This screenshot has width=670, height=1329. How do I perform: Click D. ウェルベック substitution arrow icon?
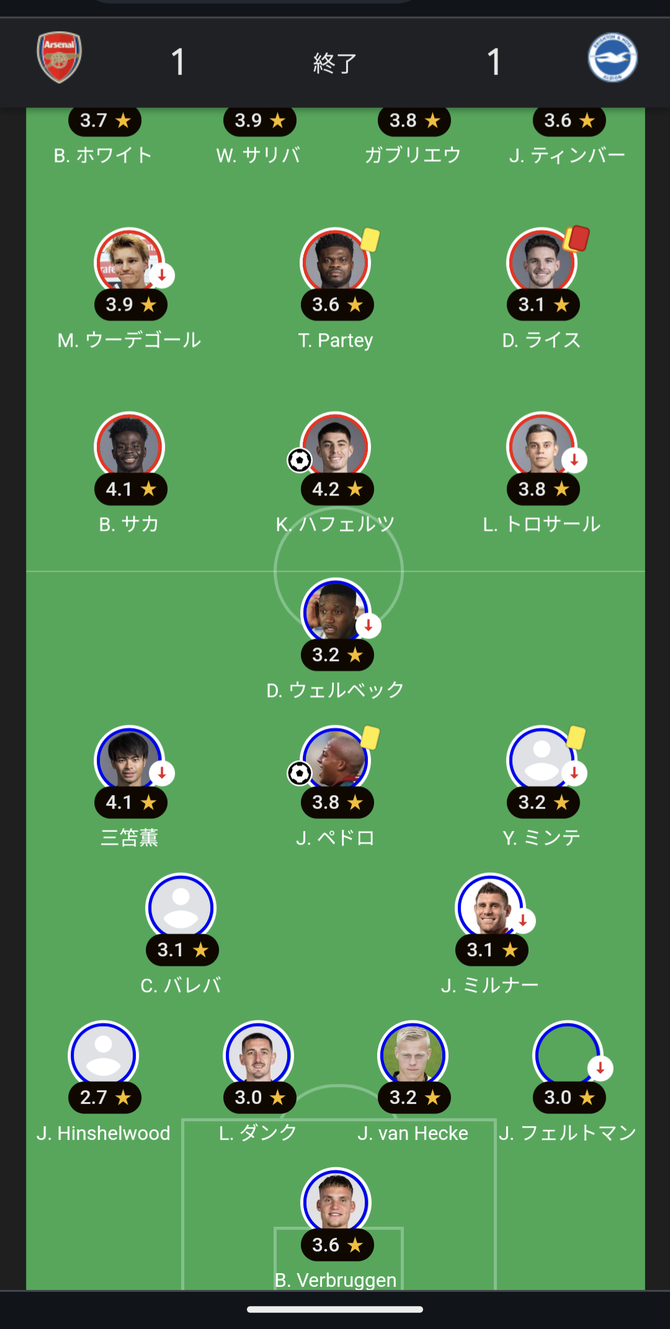[x=368, y=626]
